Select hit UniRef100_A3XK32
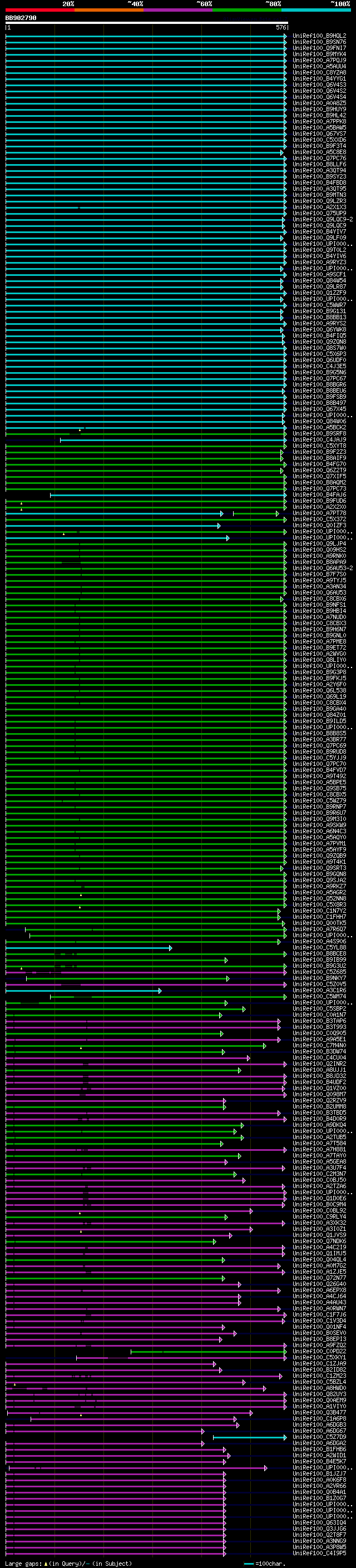 click(x=319, y=1224)
